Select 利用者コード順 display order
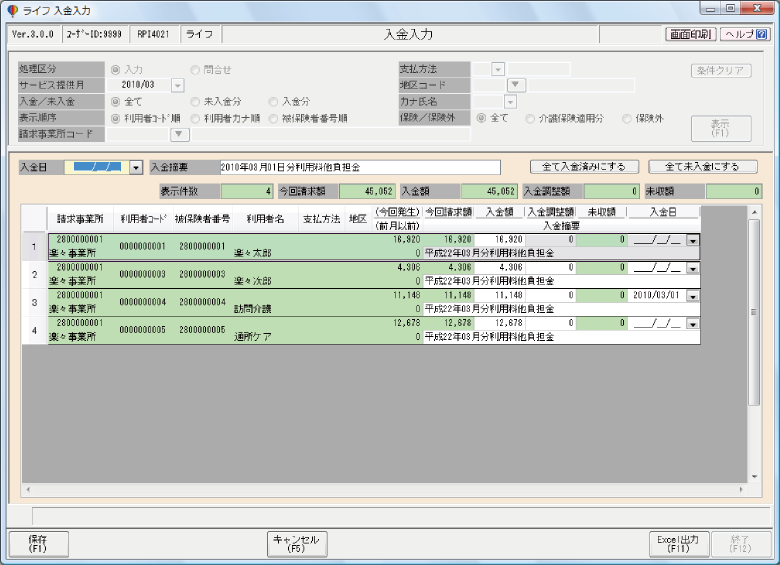This screenshot has width=780, height=565. coord(115,118)
